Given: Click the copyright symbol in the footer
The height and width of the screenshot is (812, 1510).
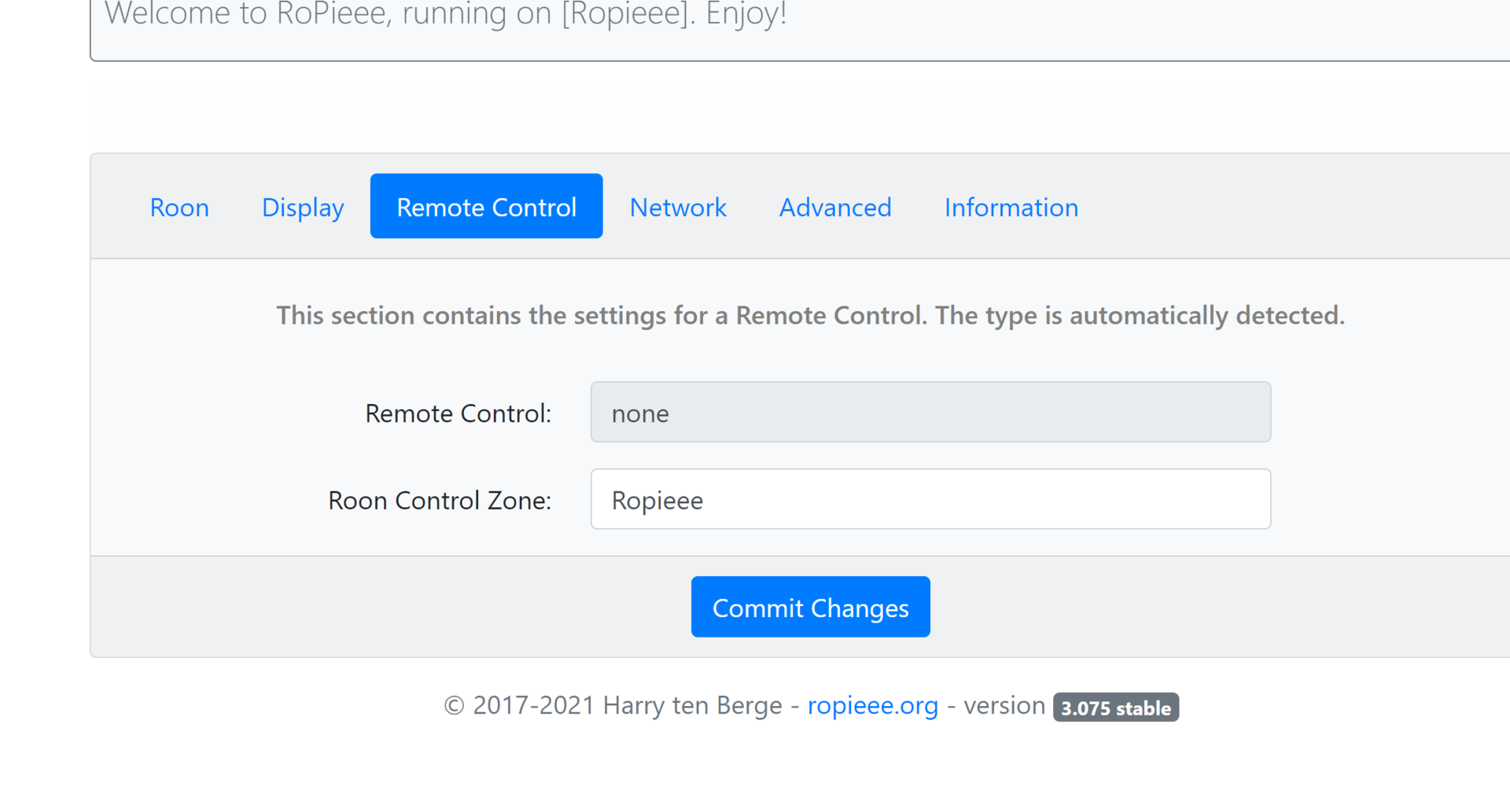Looking at the screenshot, I should (454, 706).
